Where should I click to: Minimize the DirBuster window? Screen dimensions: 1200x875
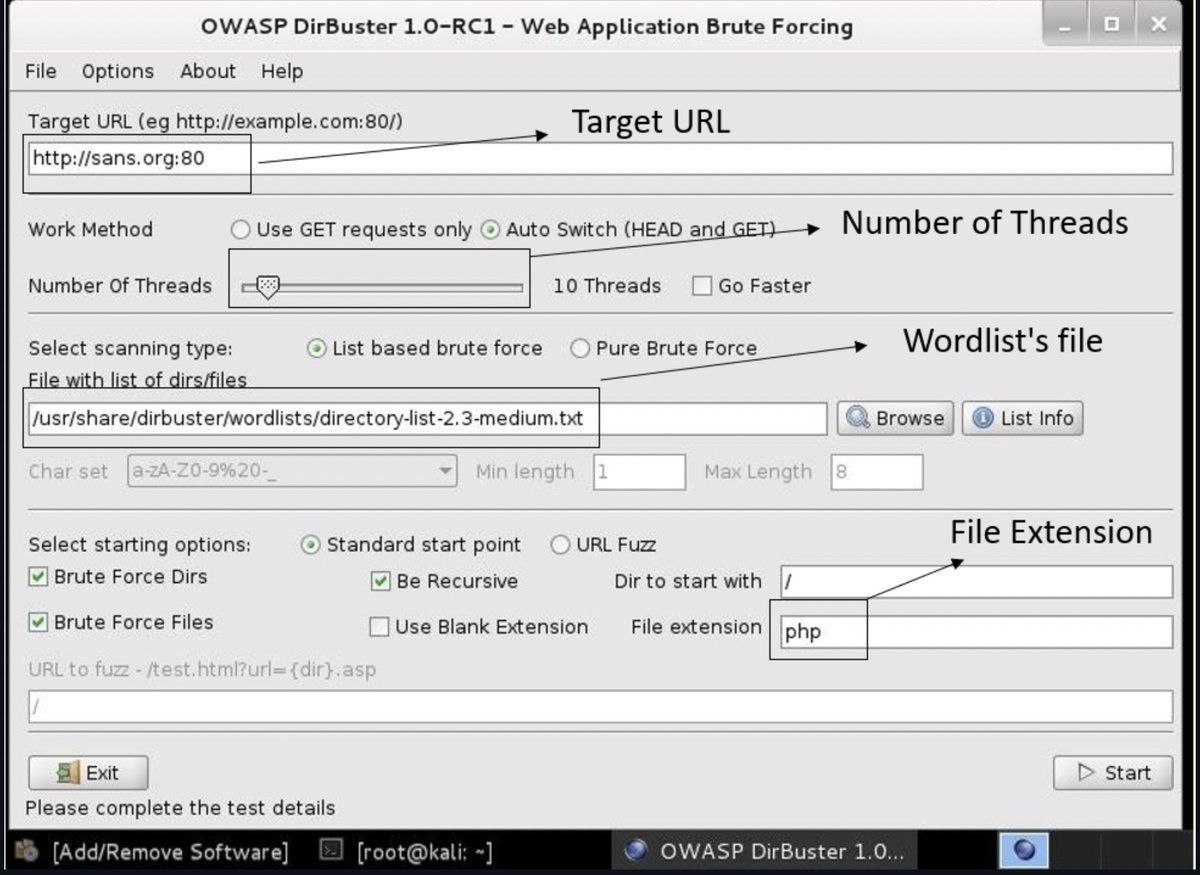pyautogui.click(x=1066, y=24)
